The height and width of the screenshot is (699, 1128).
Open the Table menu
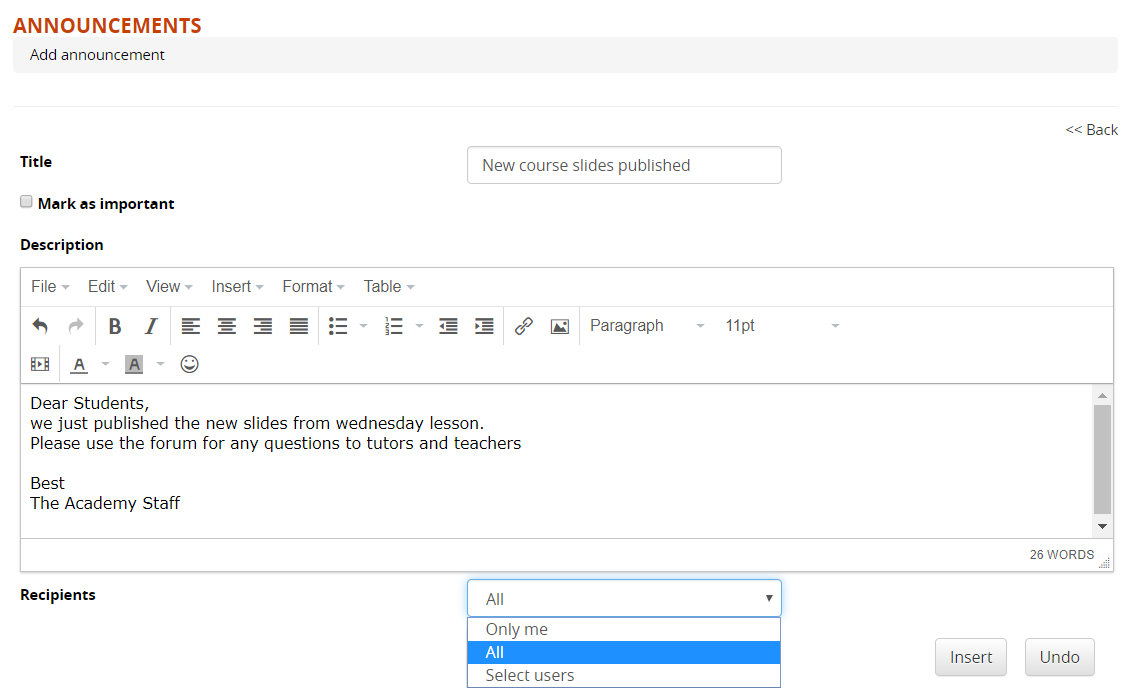[x=388, y=286]
